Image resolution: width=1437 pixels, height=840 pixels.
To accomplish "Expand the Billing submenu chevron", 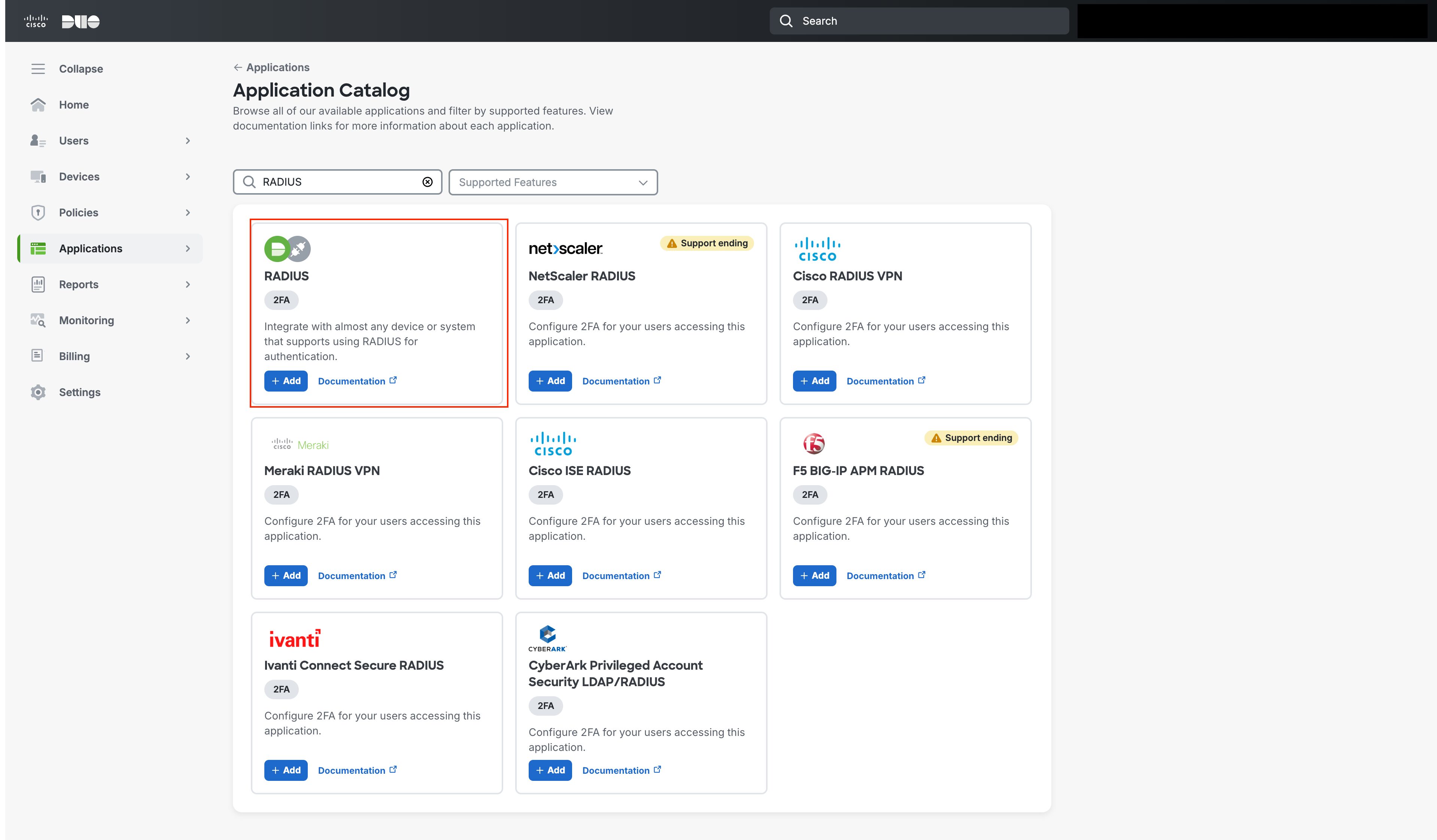I will [x=188, y=356].
